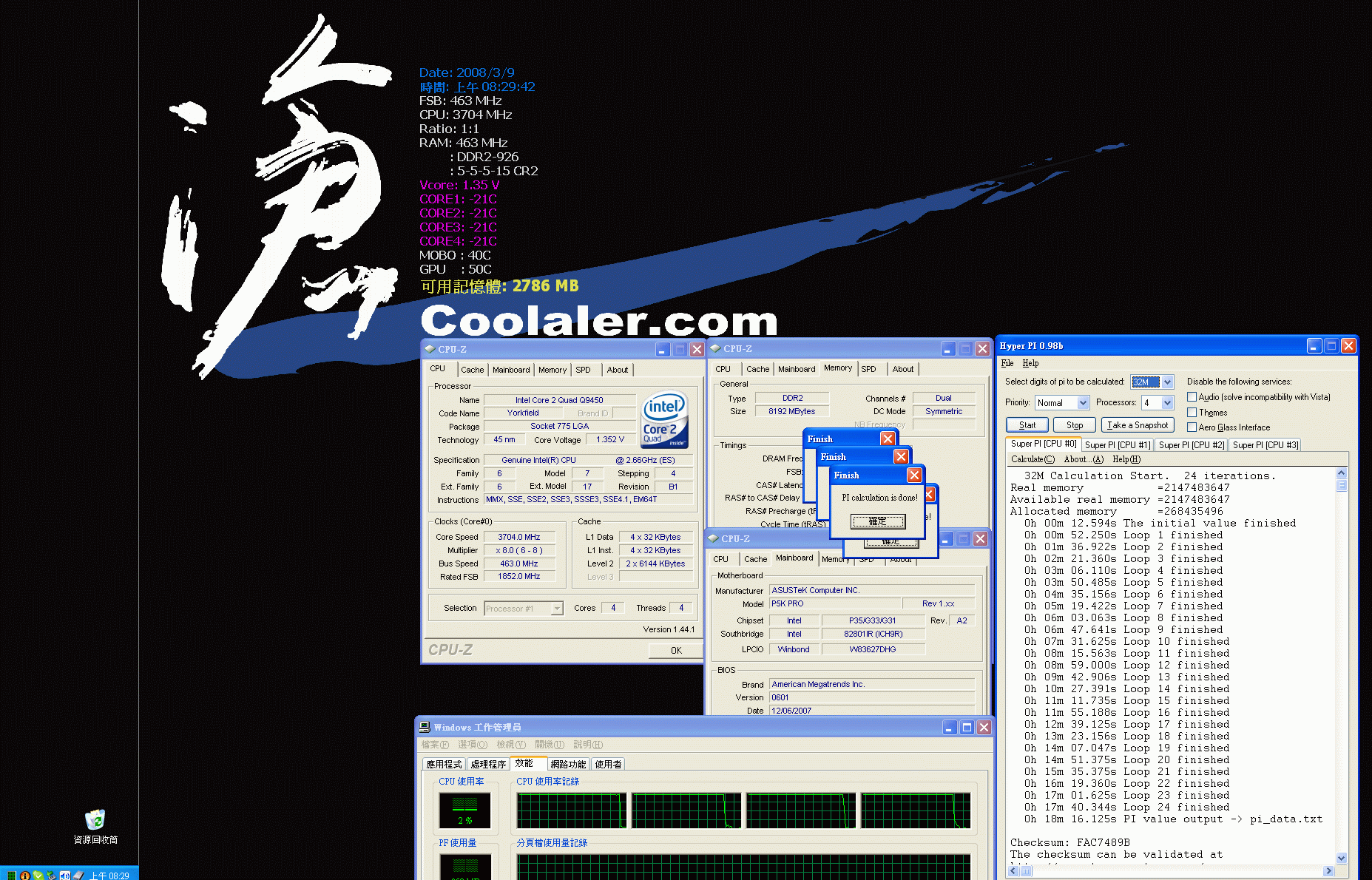Open the 處理程序 tab in Task Manager

pyautogui.click(x=488, y=765)
